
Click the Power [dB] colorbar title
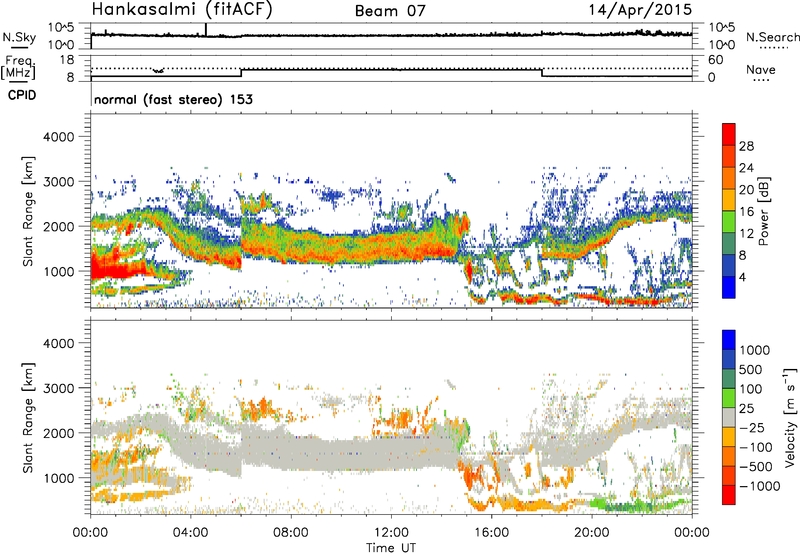(x=763, y=211)
